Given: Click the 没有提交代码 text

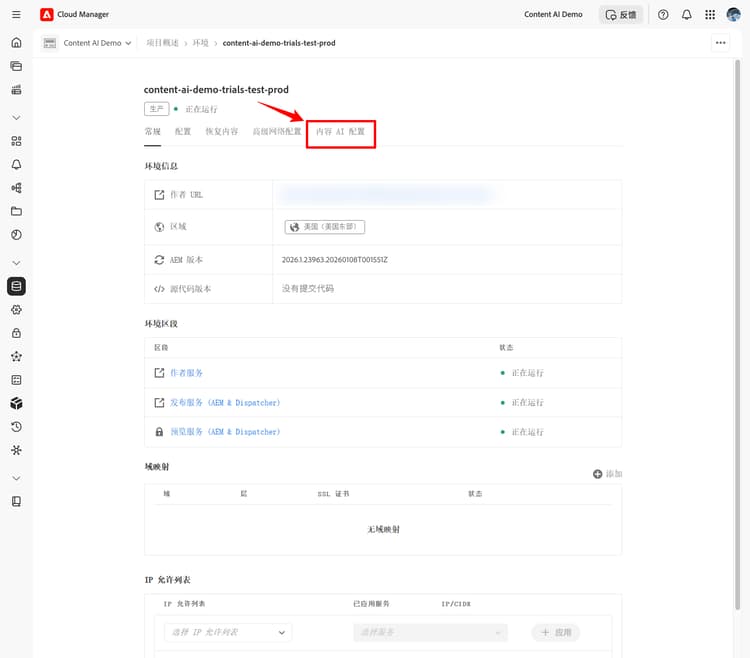Looking at the screenshot, I should (x=308, y=288).
